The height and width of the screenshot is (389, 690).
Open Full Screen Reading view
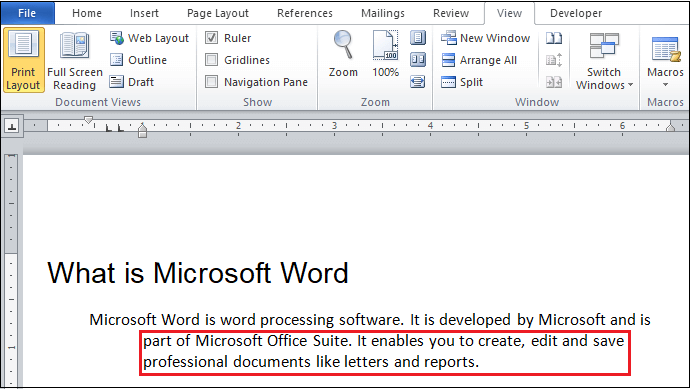point(75,60)
